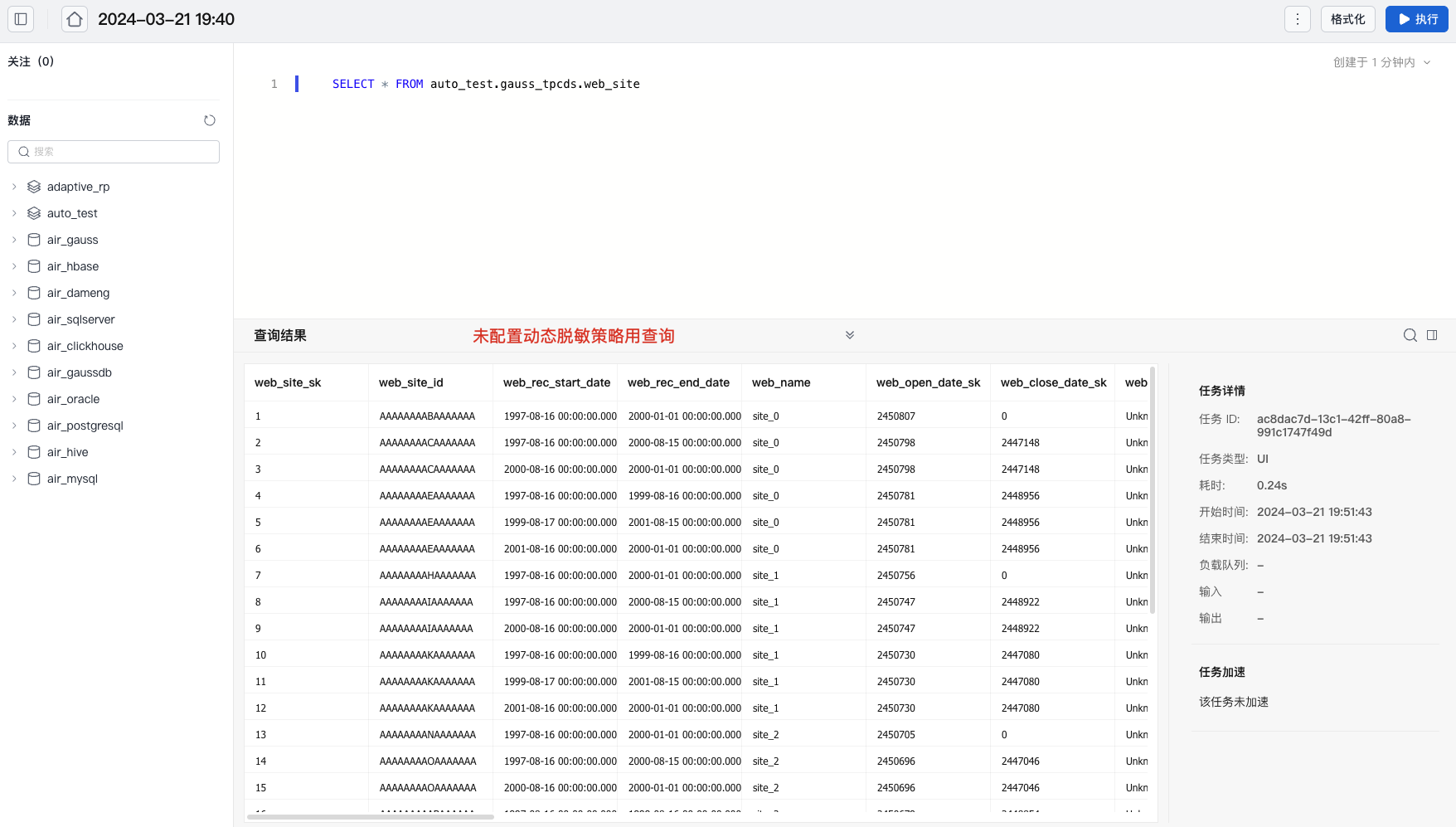Screen dimensions: 1456x827
Task: Sort by web_site_id column header
Action: tap(411, 382)
